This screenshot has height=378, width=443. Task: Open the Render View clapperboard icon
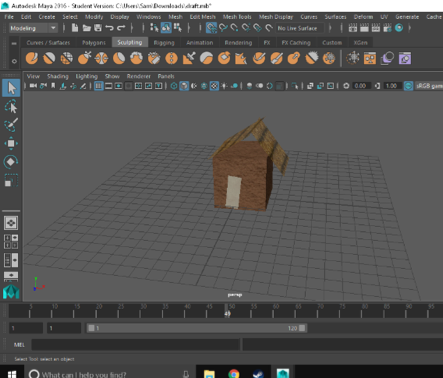tap(353, 28)
